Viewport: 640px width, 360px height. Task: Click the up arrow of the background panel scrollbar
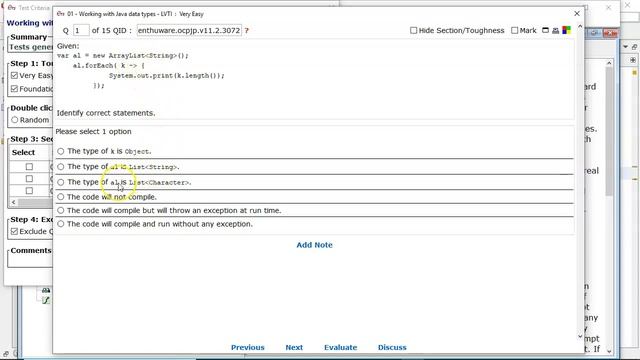tap(609, 63)
